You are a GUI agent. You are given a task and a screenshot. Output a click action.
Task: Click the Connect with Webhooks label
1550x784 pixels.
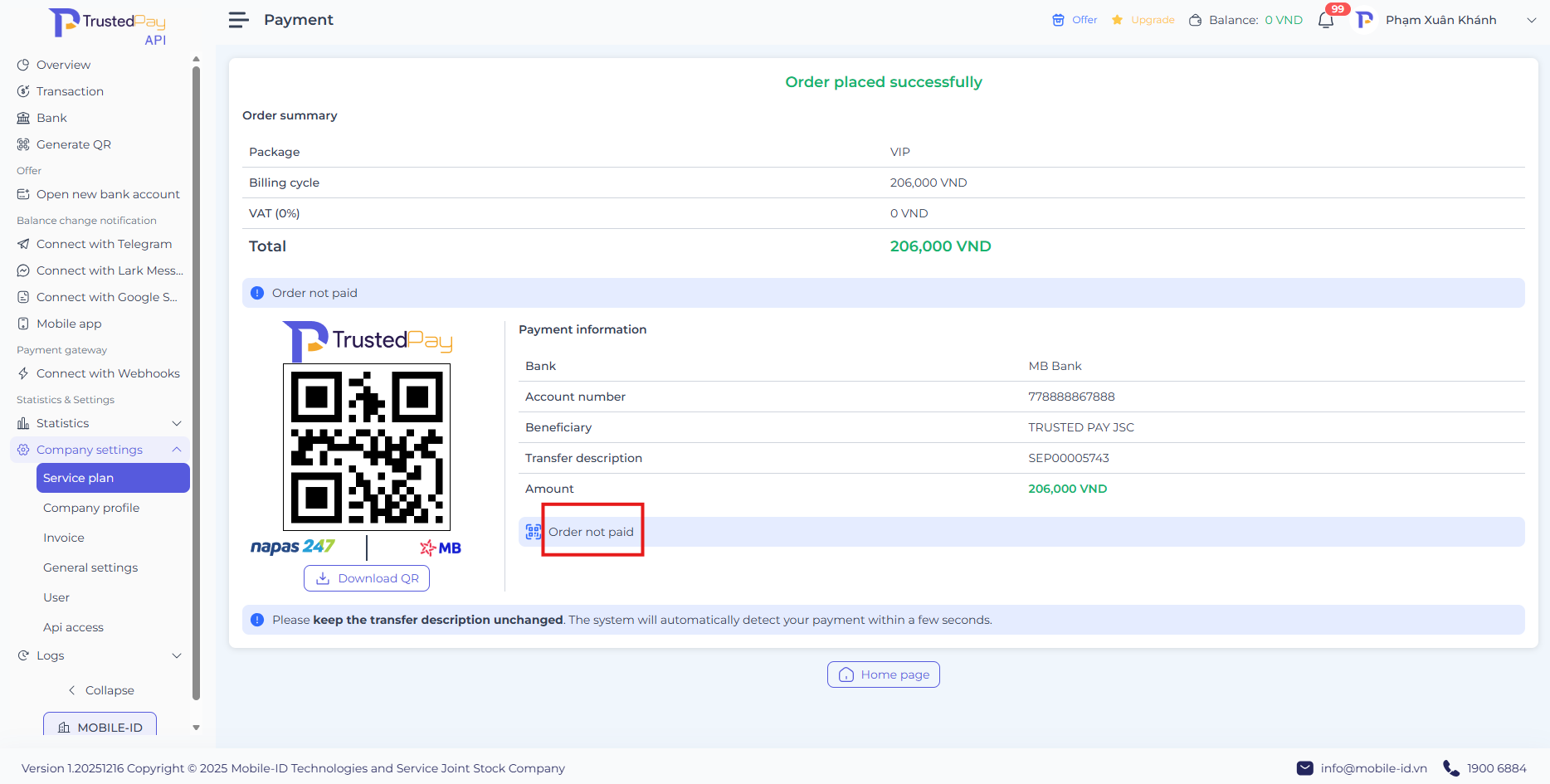(x=108, y=373)
